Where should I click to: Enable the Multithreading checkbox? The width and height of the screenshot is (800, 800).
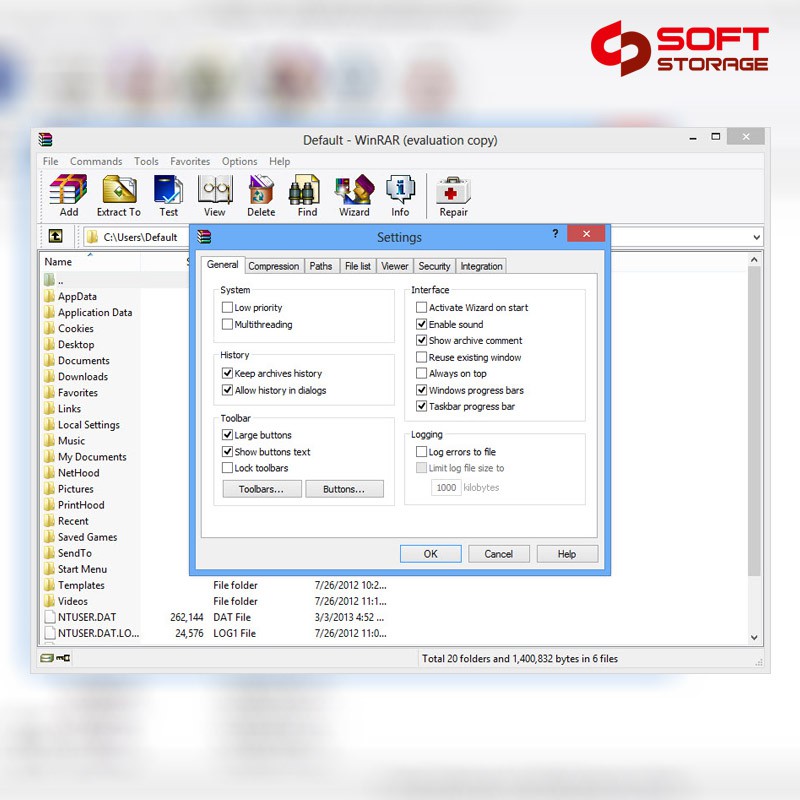pyautogui.click(x=228, y=324)
